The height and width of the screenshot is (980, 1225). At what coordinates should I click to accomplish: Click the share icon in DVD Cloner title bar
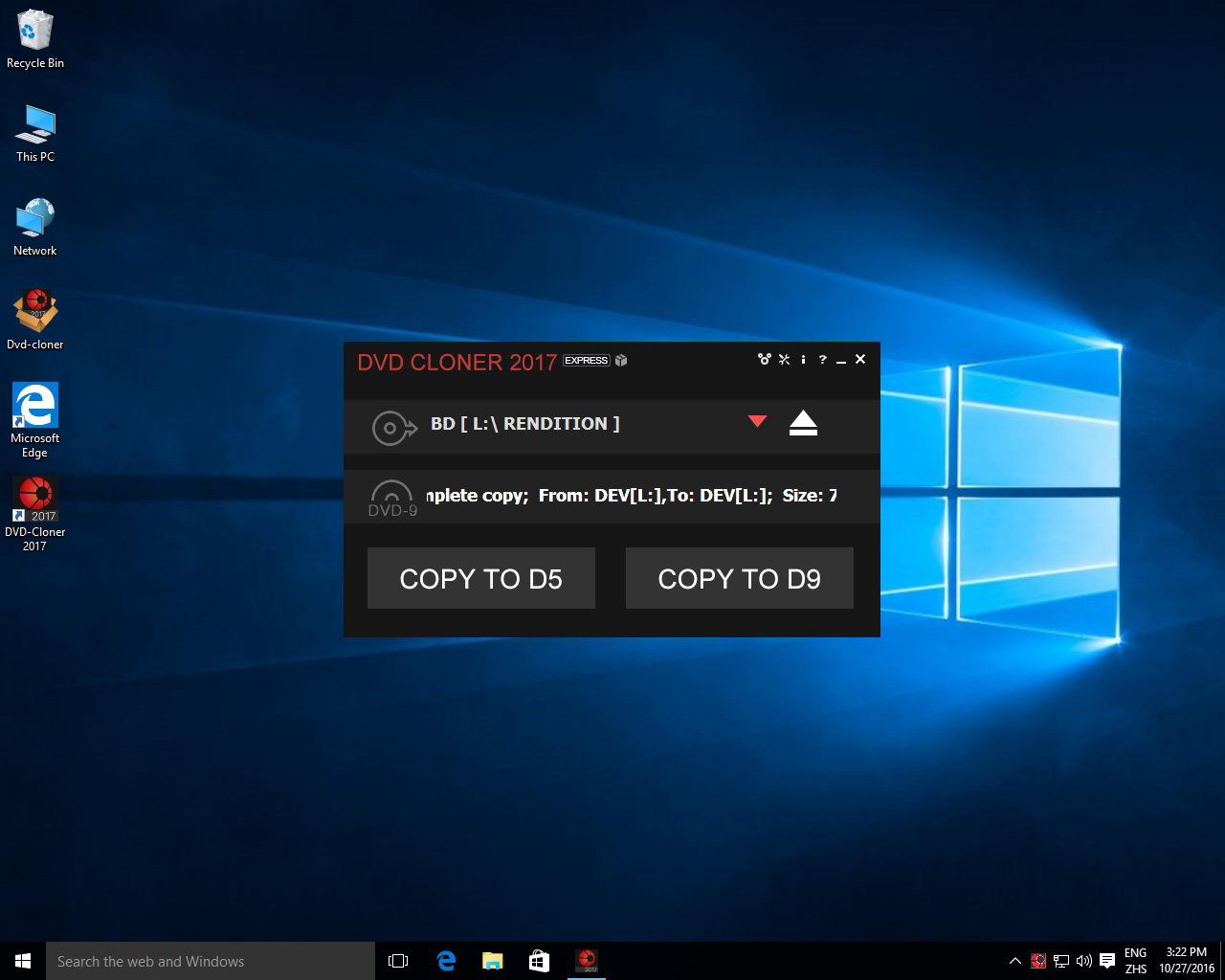tap(764, 360)
